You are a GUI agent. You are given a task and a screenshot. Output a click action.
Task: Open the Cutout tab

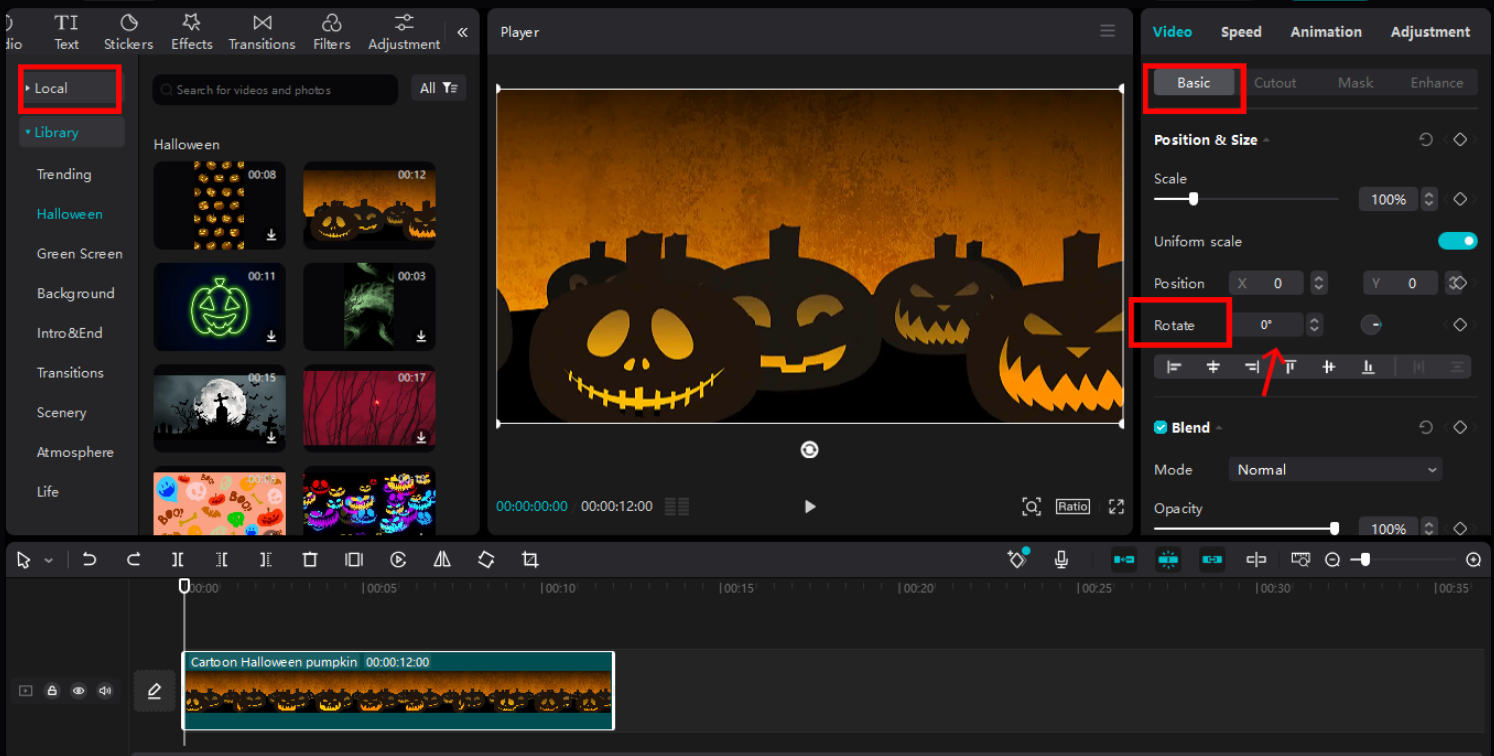(x=1274, y=82)
